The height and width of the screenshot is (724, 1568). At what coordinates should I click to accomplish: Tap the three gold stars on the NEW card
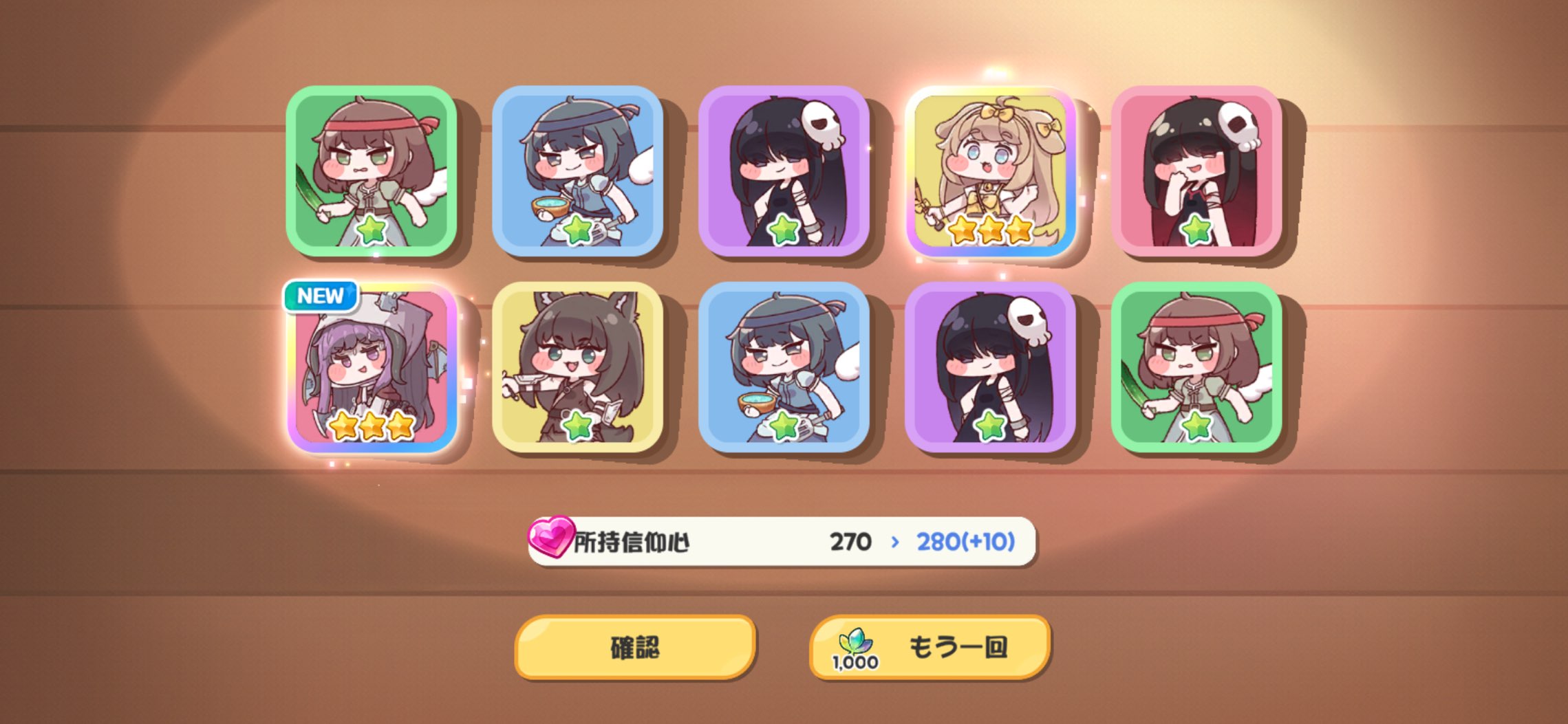(x=372, y=426)
